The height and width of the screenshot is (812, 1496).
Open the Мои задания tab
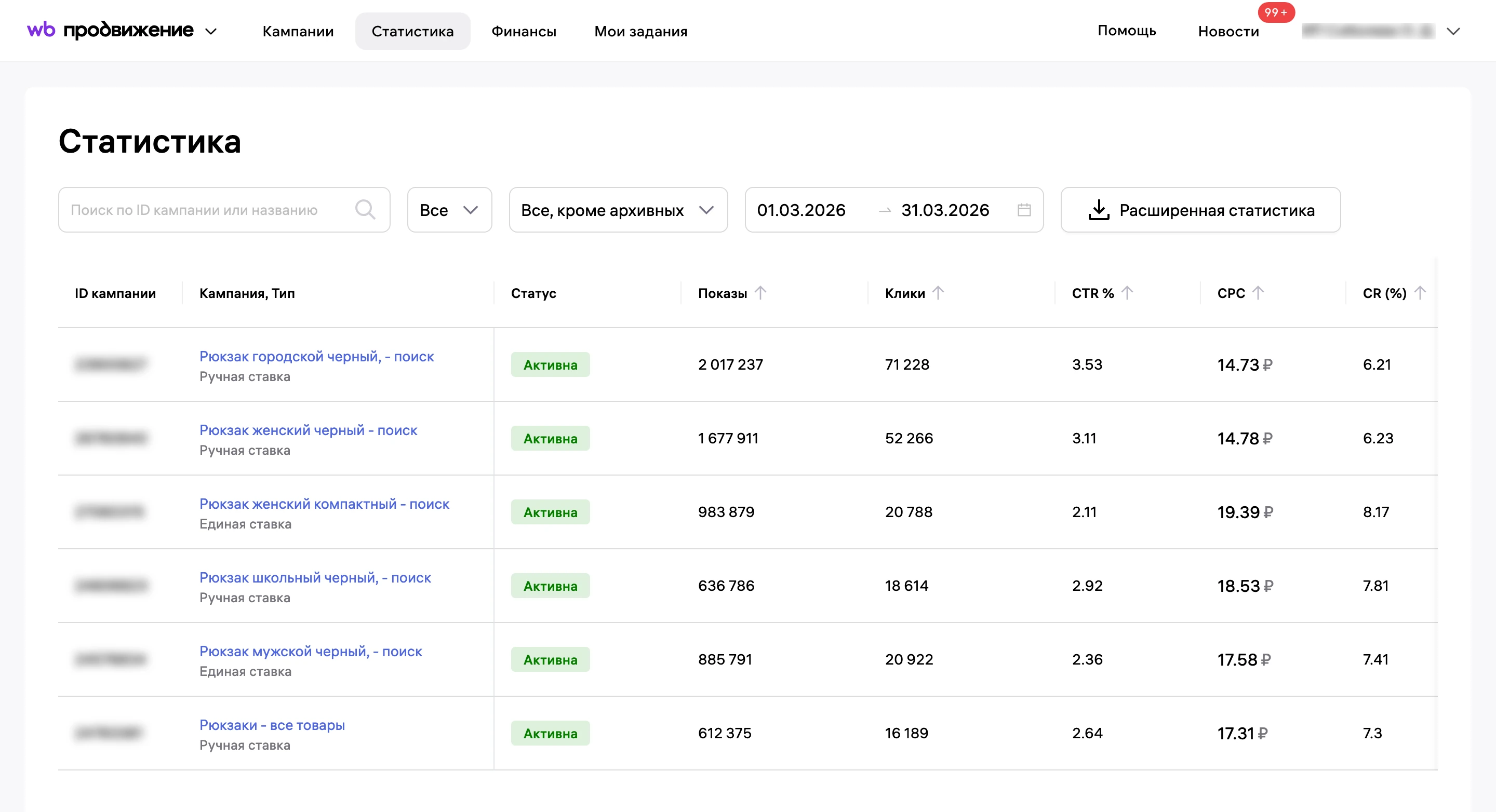tap(640, 31)
